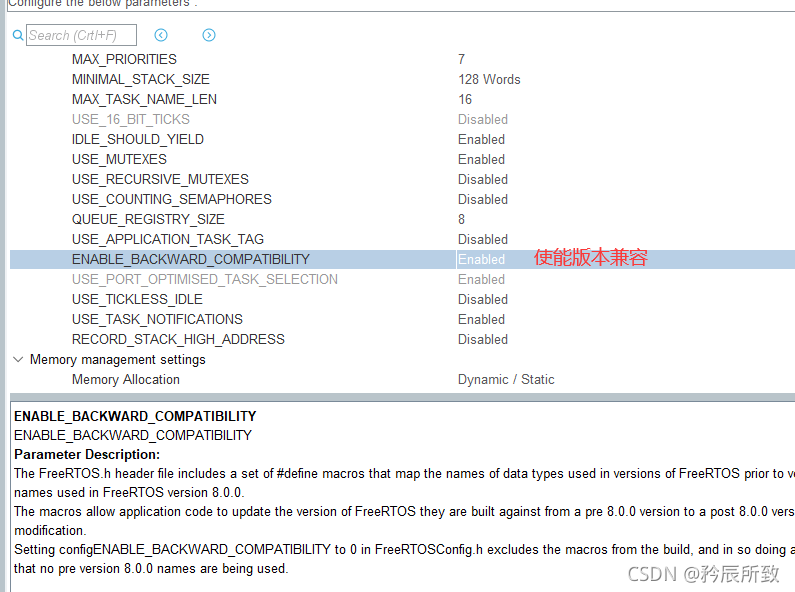Open USE_MUTEXES Enabled dropdown
This screenshot has width=795, height=592.
pos(481,159)
